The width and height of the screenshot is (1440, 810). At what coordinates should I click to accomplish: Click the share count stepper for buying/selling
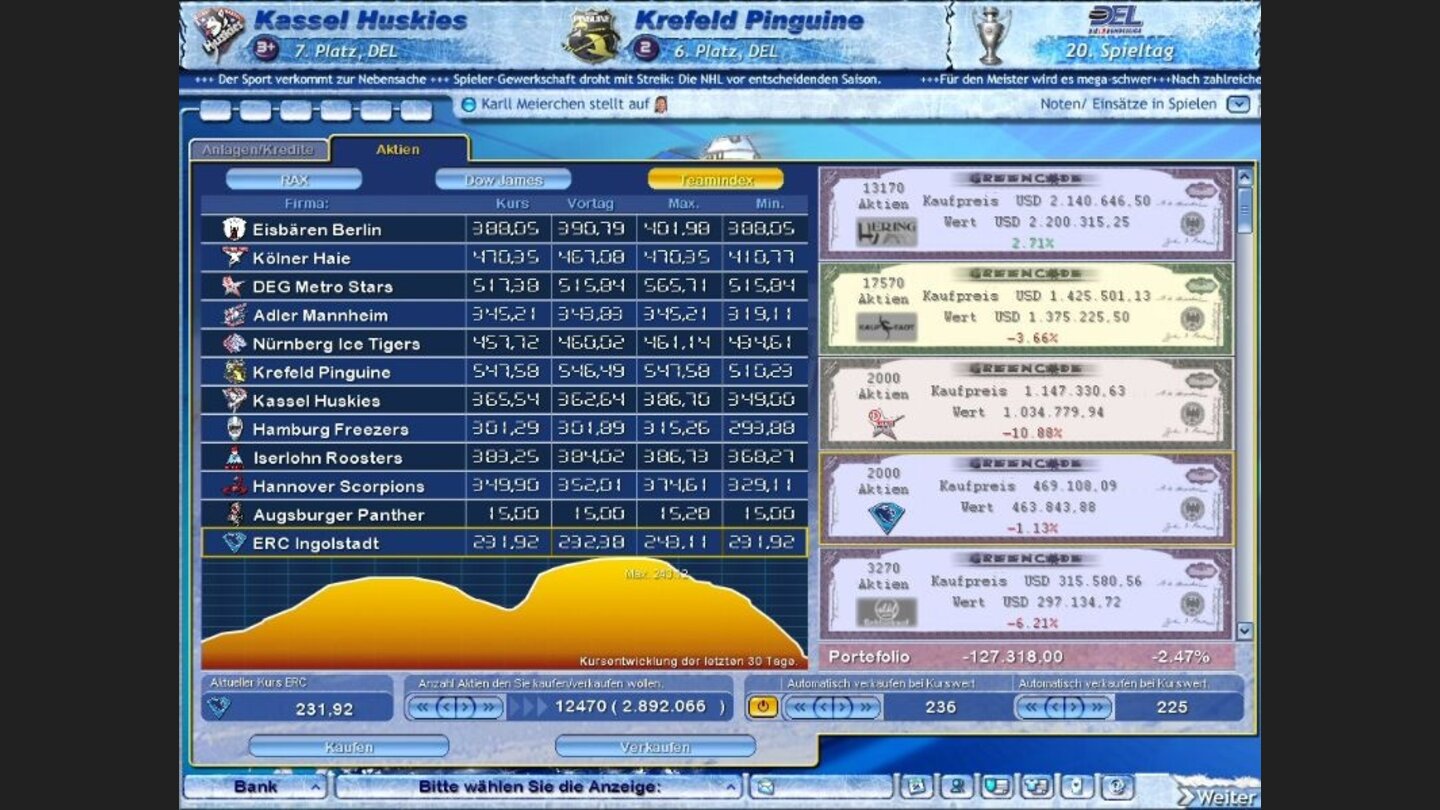click(x=455, y=707)
